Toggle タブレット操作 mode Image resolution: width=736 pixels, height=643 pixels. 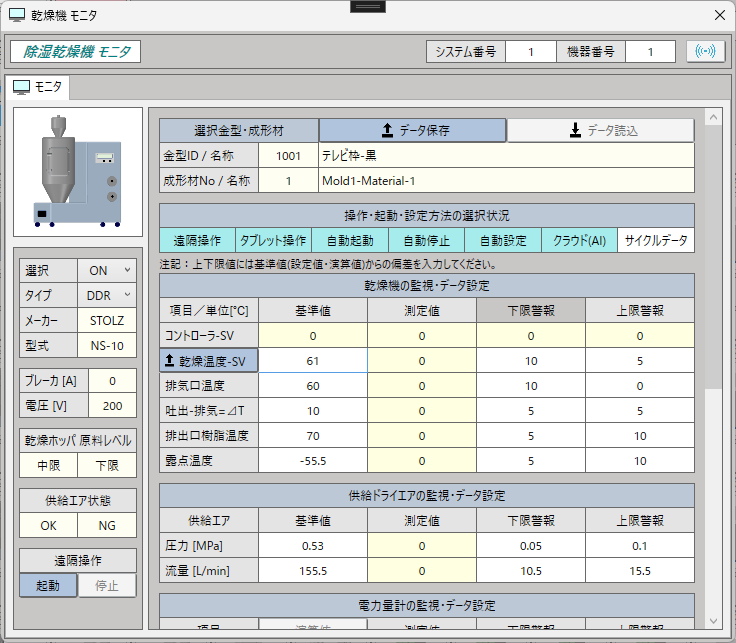(x=273, y=241)
